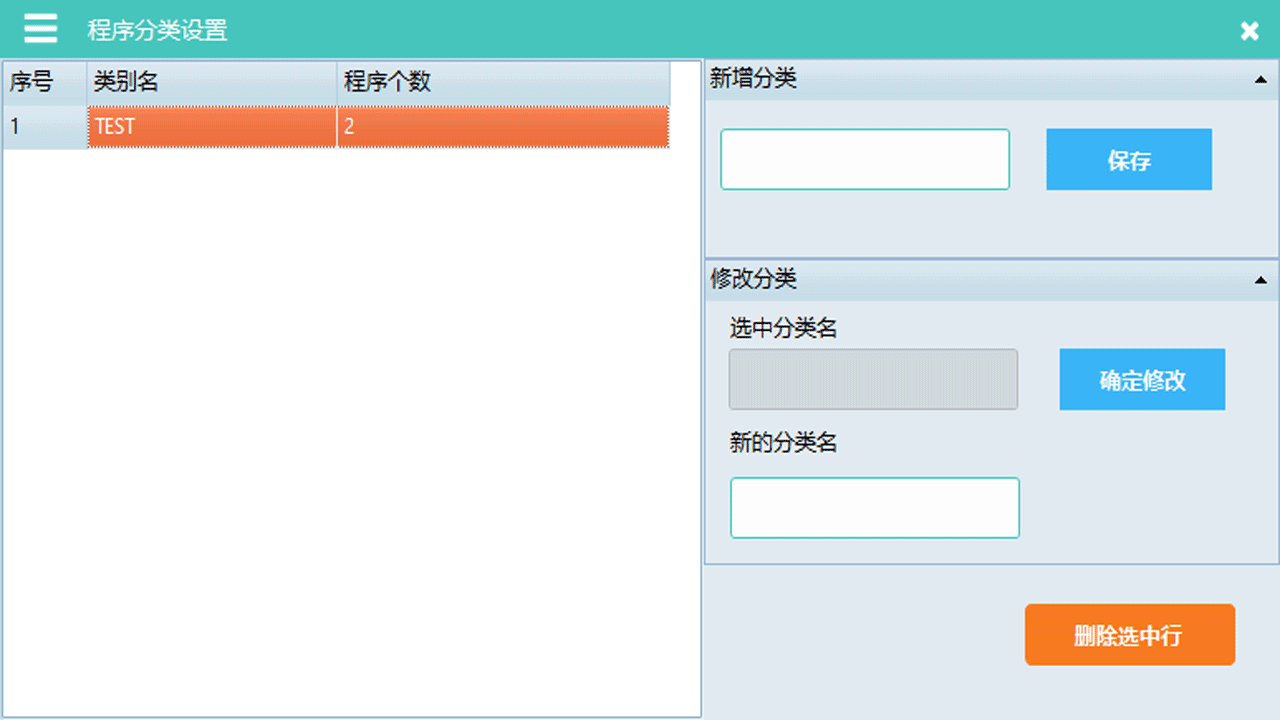1280x720 pixels.
Task: Click the close icon in title bar
Action: coord(1249,30)
